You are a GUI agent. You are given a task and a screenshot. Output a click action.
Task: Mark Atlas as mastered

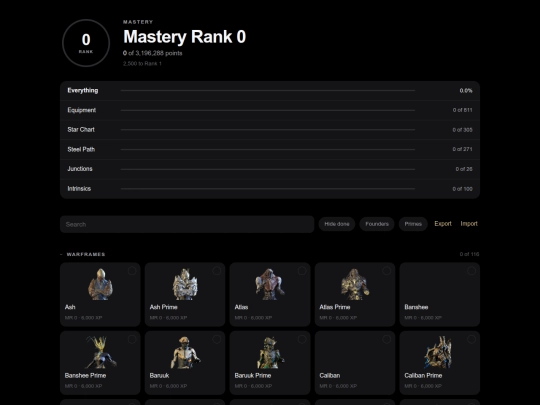tap(302, 271)
